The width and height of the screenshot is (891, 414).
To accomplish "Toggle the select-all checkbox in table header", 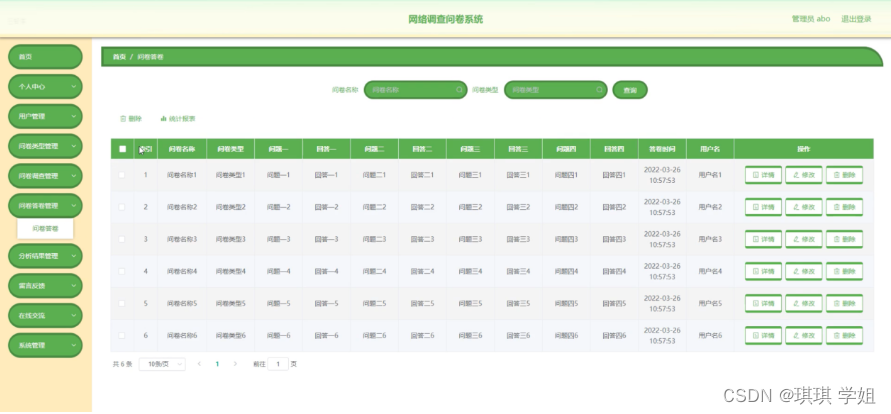I will tap(122, 149).
